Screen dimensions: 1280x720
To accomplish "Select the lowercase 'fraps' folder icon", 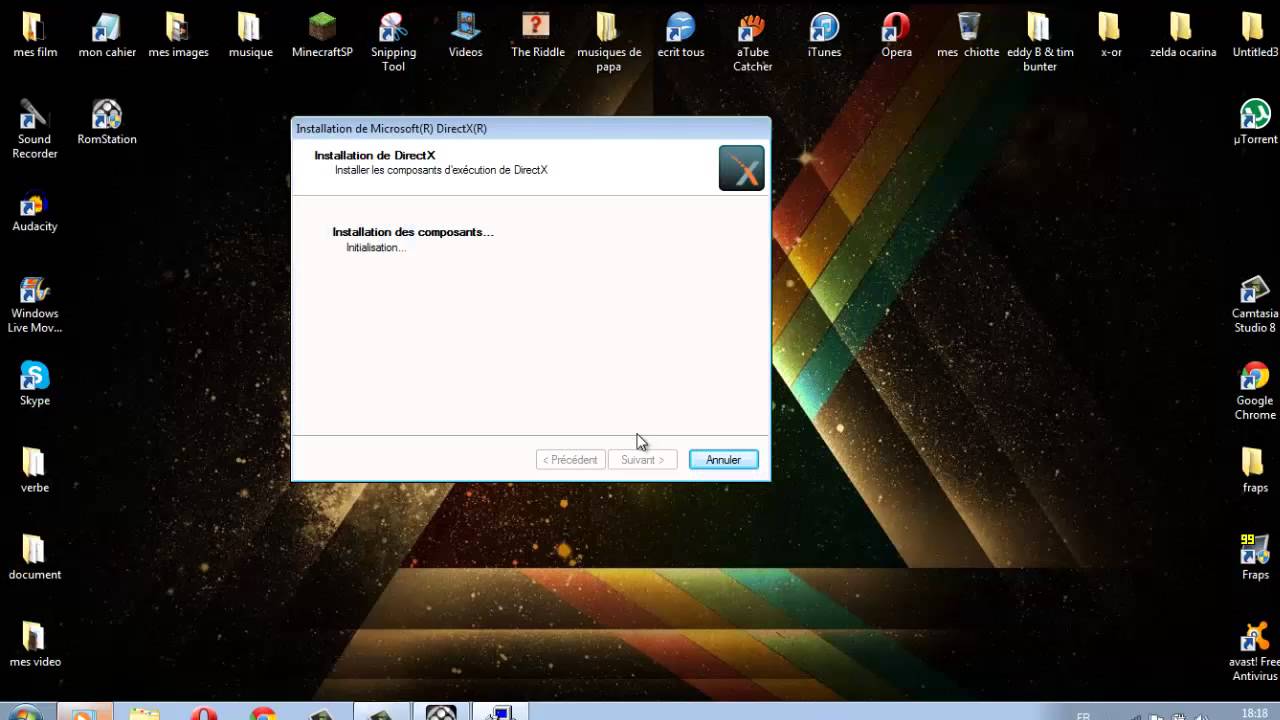I will pyautogui.click(x=1255, y=469).
